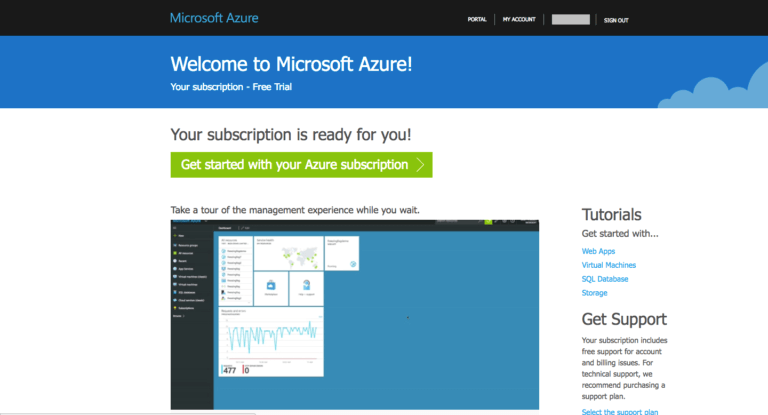Click 'Your subscription is ready for you!' heading
768x415 pixels.
tap(290, 134)
